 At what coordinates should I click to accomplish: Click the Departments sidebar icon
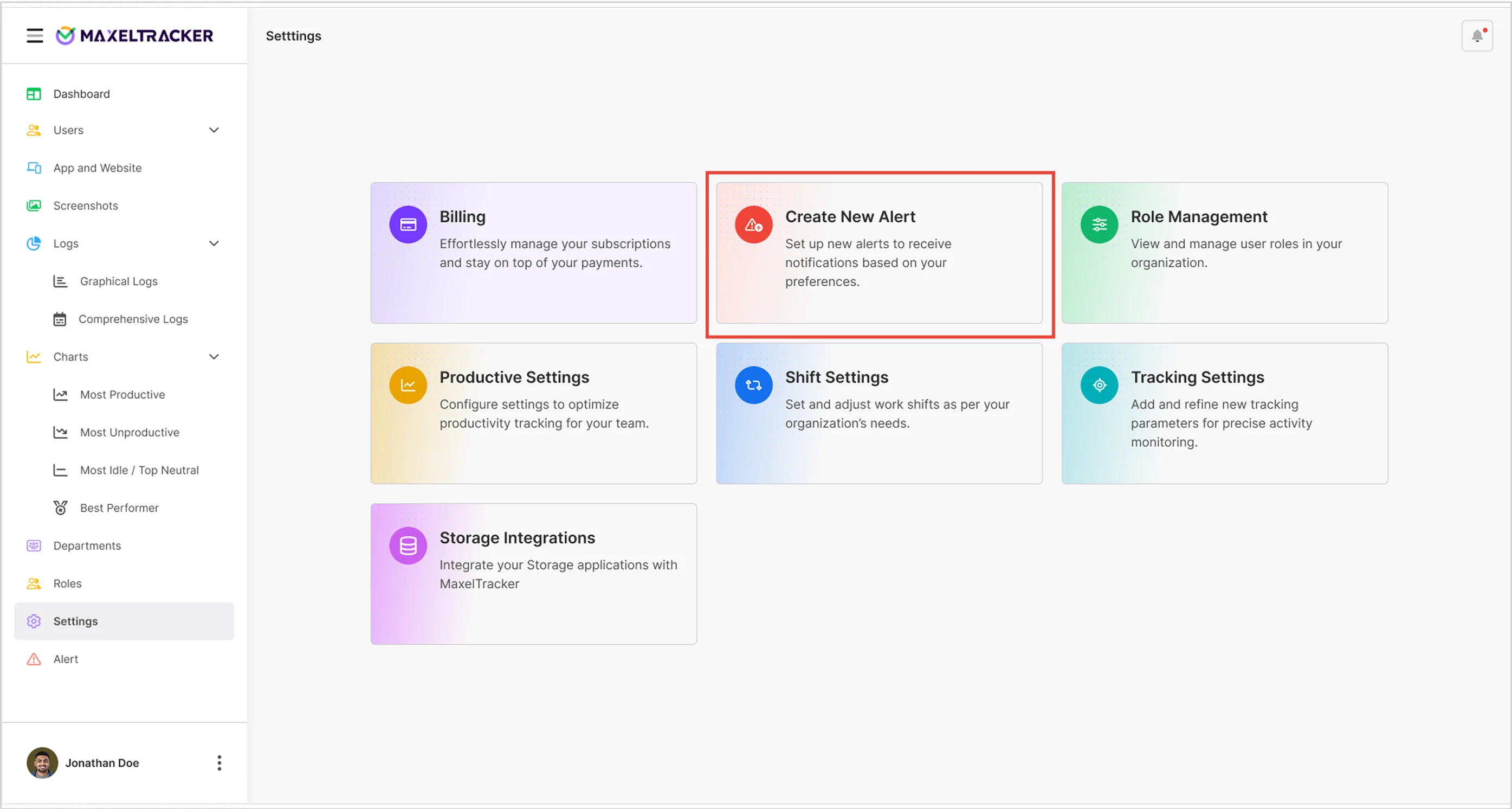[34, 545]
